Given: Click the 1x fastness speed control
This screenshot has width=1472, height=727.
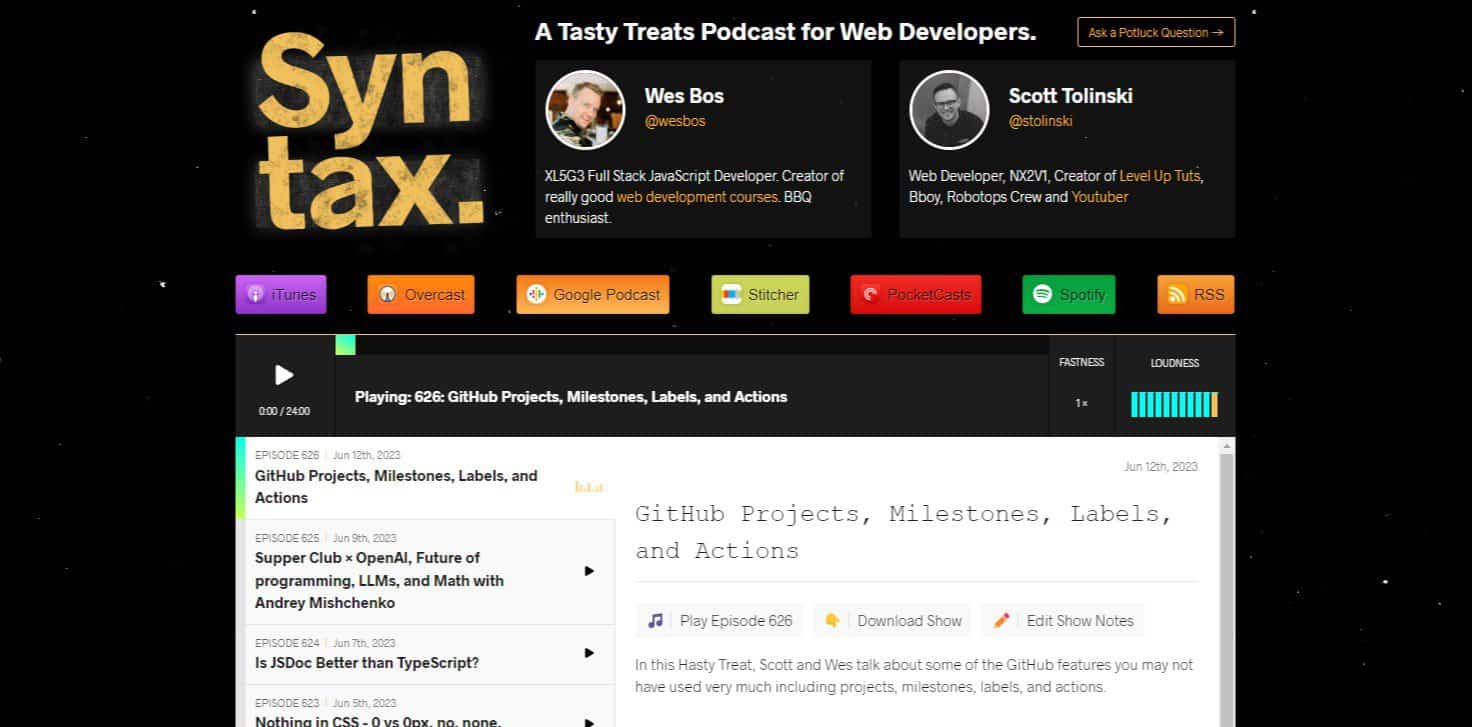Looking at the screenshot, I should point(1081,402).
